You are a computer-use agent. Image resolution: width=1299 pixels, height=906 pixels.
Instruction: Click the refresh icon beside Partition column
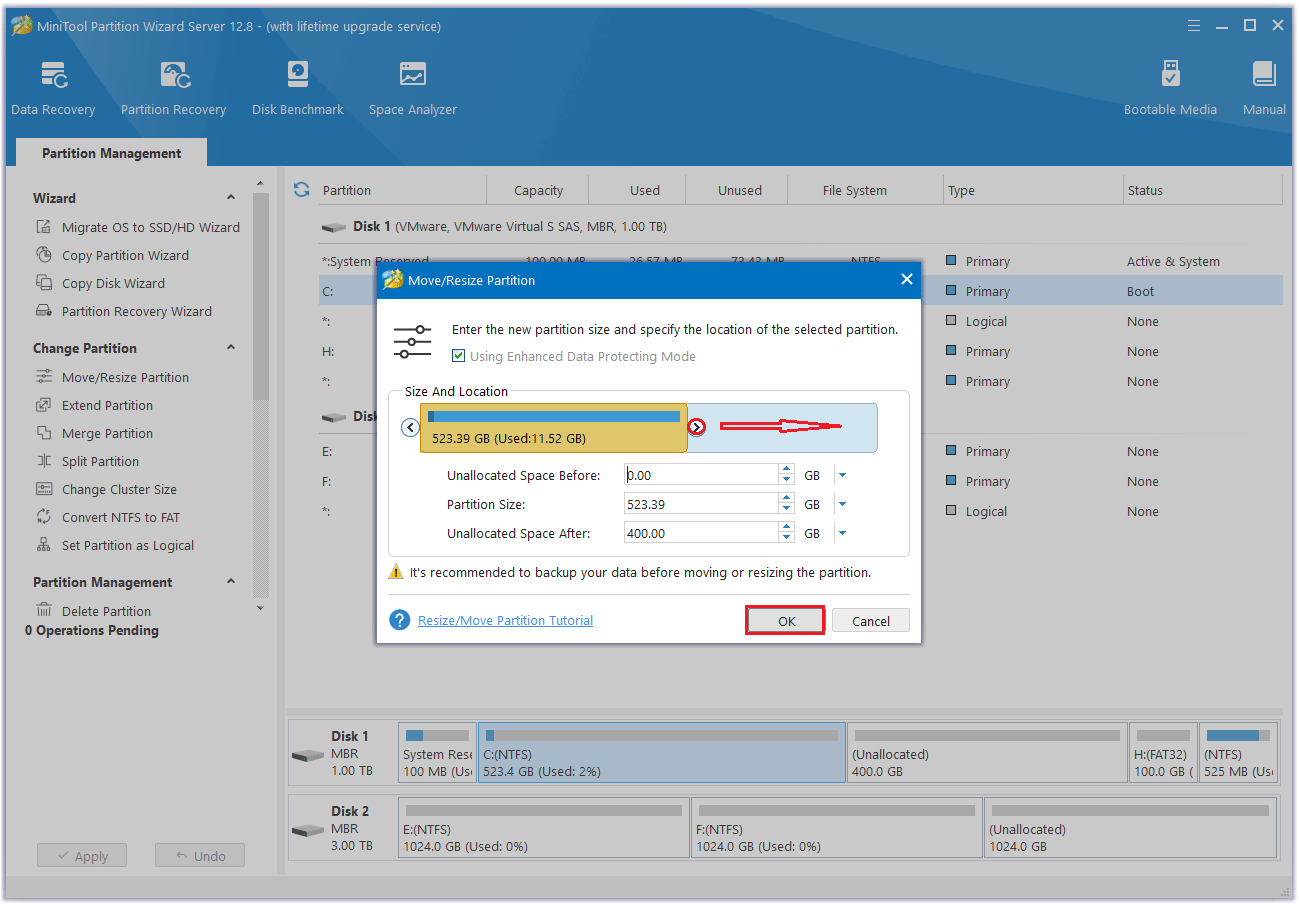301,189
